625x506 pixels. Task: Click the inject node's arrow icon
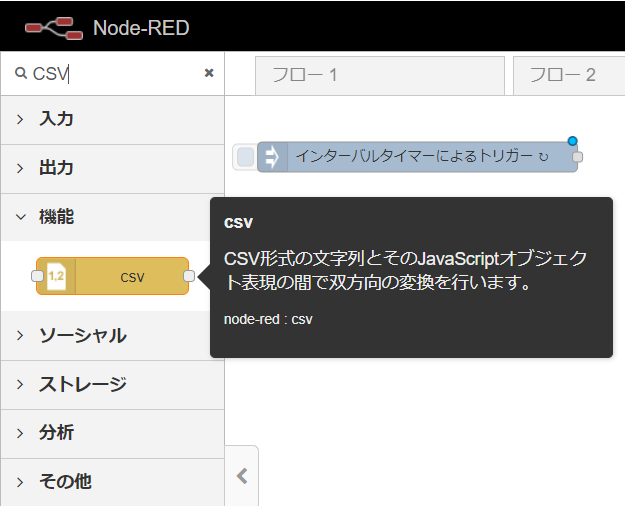point(272,157)
